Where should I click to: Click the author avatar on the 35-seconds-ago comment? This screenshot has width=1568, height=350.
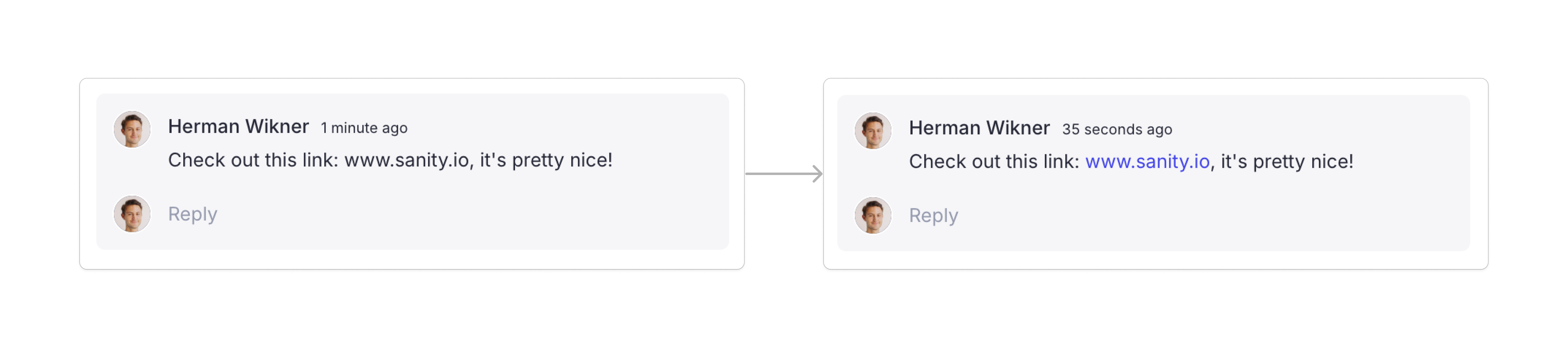tap(873, 131)
